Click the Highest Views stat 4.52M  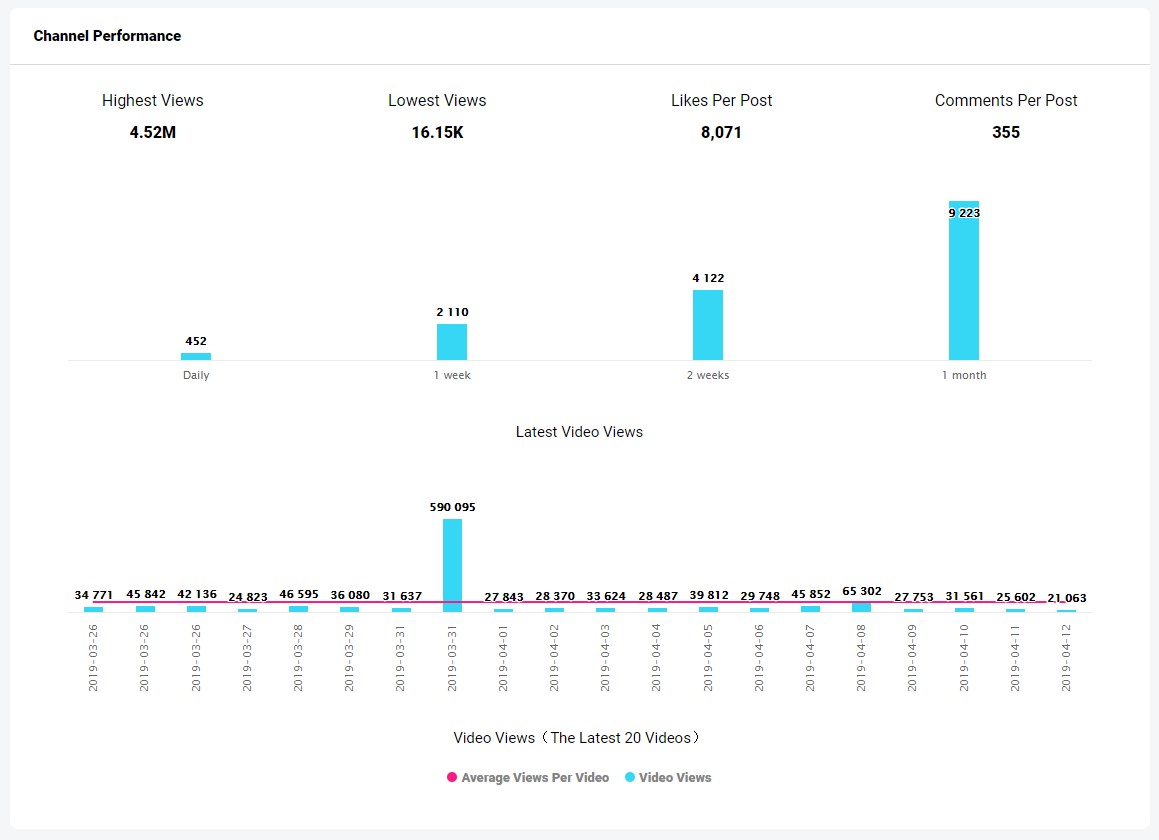[153, 132]
